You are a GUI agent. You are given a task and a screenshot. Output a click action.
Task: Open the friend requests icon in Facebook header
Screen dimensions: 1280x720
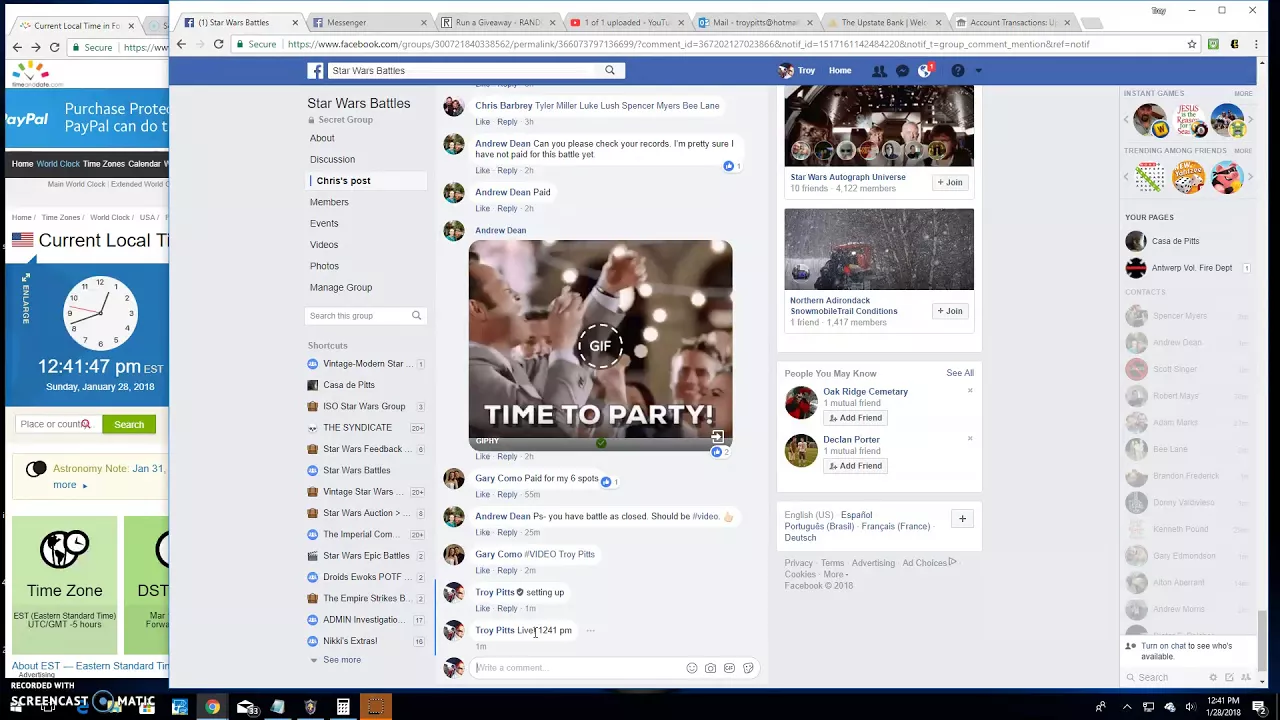click(879, 71)
